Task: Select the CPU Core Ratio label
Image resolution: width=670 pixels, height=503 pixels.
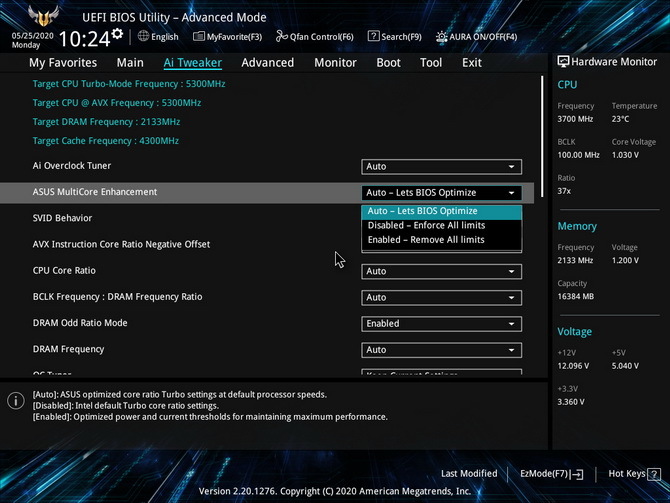Action: coord(64,271)
